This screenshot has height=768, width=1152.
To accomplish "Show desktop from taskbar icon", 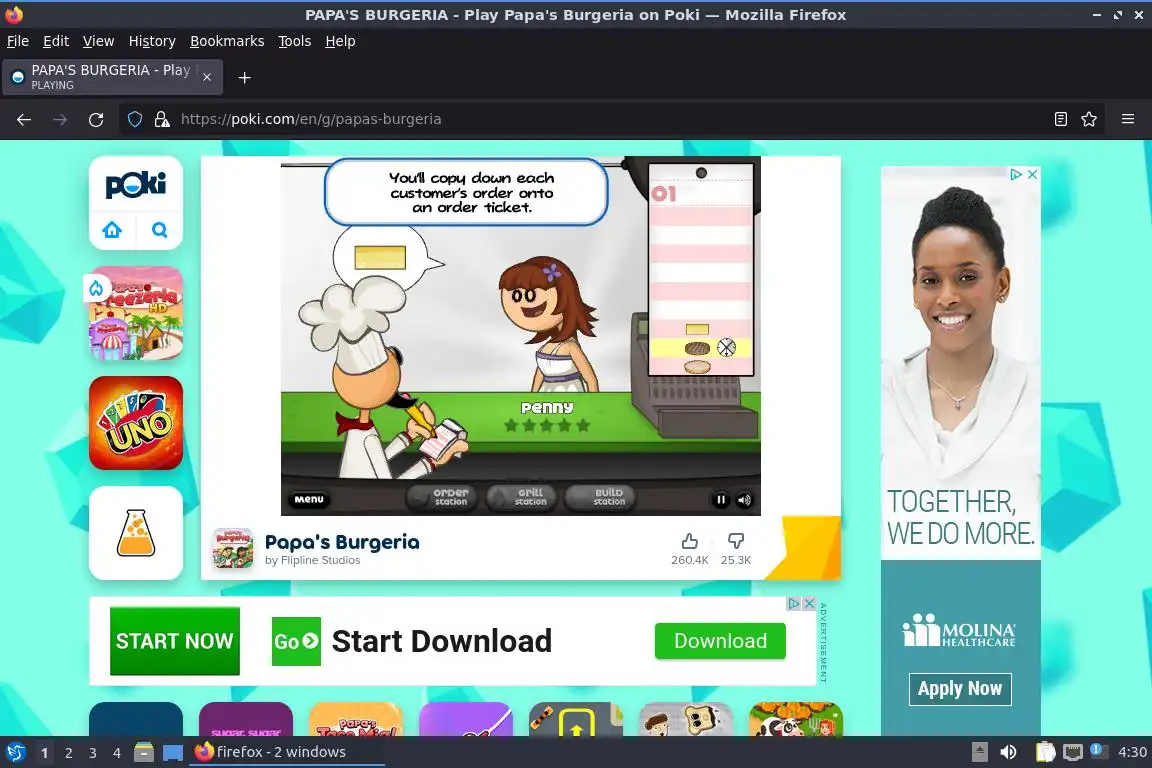I will pos(173,753).
